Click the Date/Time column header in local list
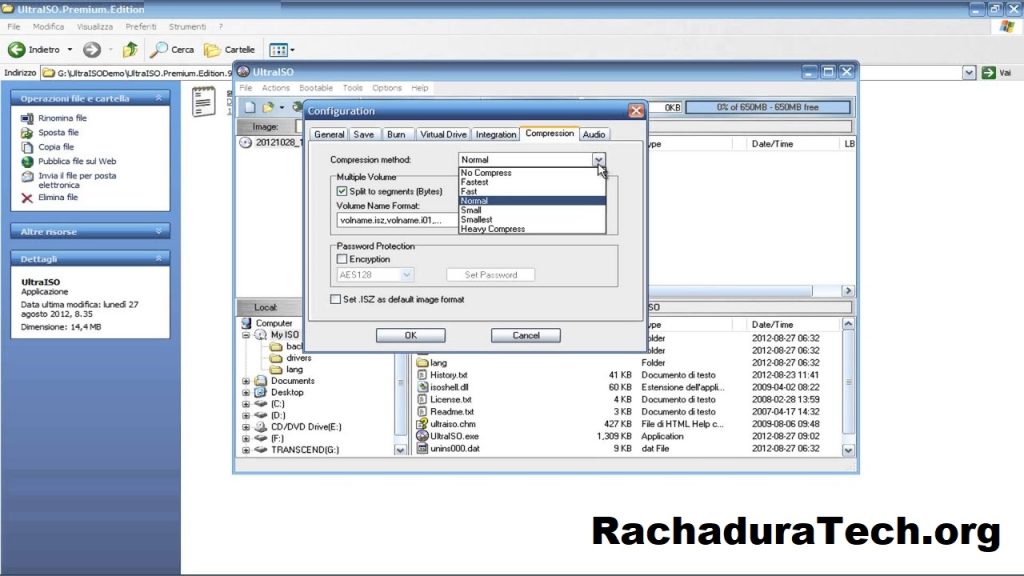 coord(773,325)
